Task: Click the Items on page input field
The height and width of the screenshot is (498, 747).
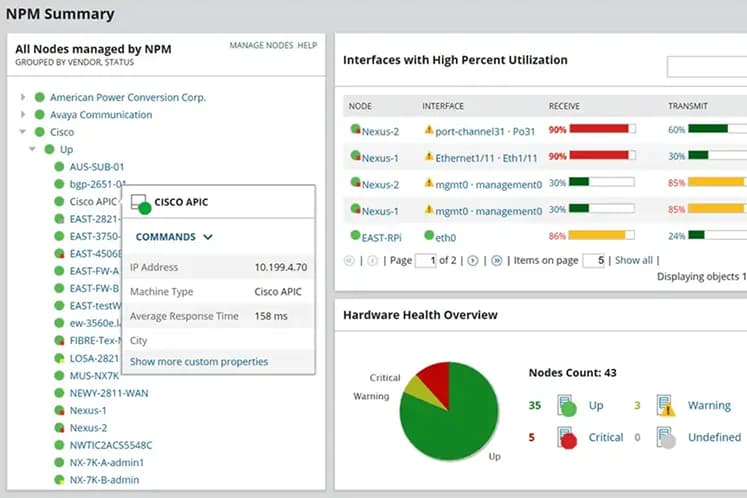Action: [x=594, y=261]
